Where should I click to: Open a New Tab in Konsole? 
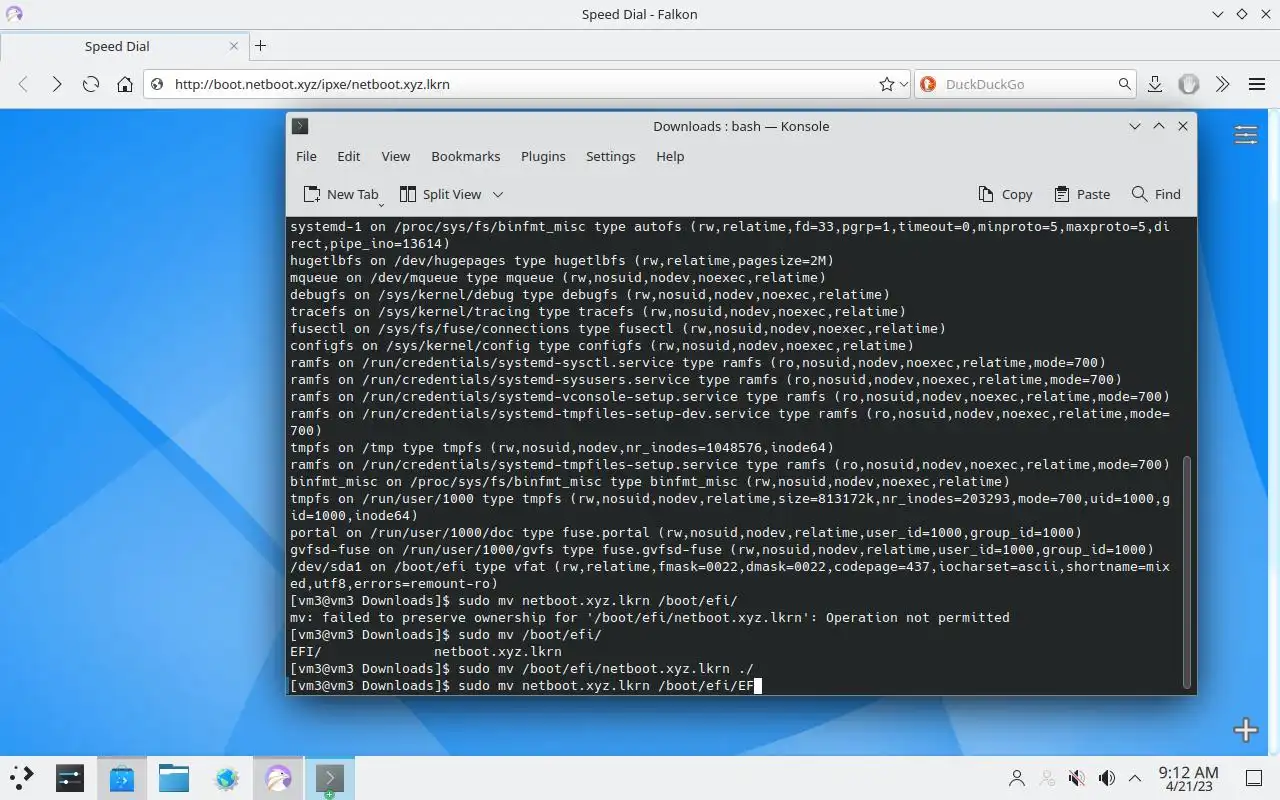(341, 194)
